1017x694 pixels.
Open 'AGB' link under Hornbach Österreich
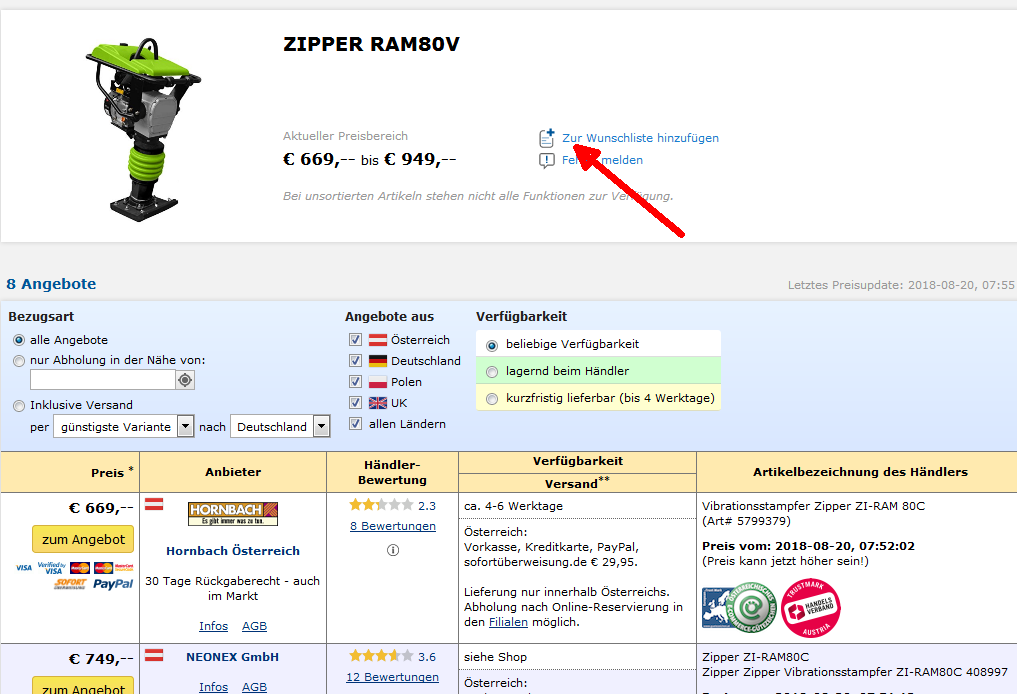pos(254,626)
